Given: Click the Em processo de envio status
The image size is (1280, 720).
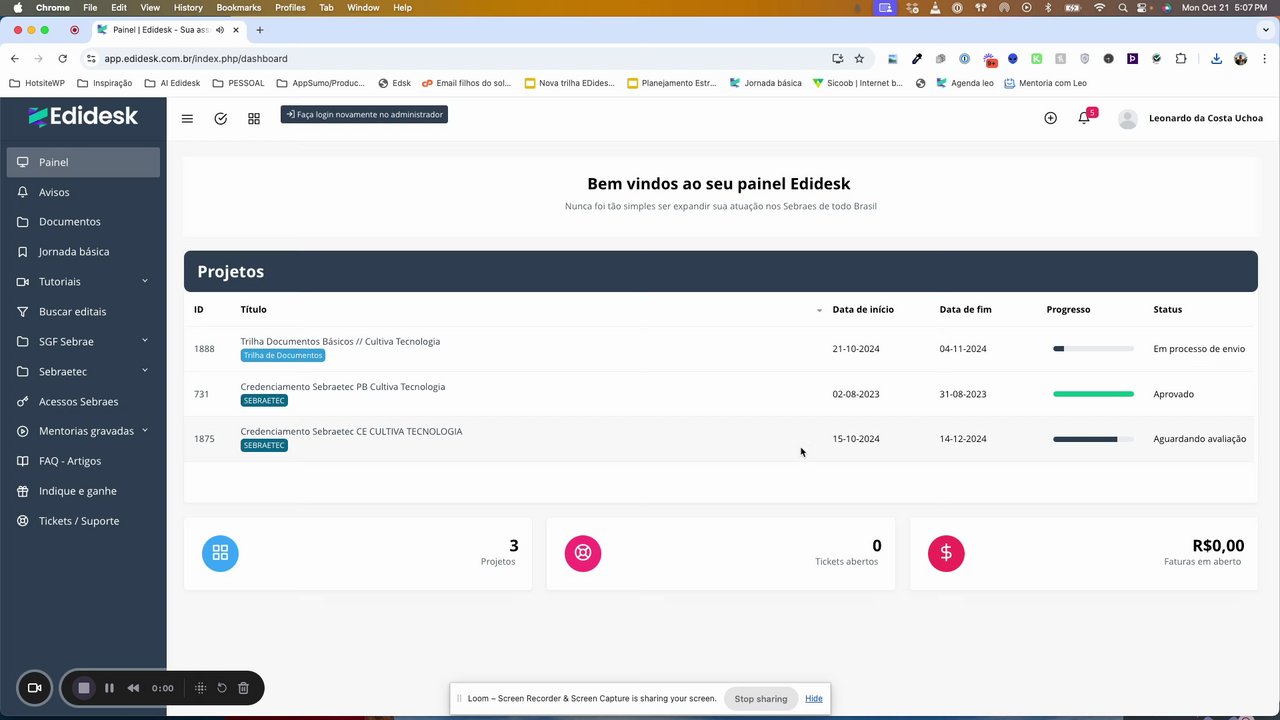Looking at the screenshot, I should 1199,349.
